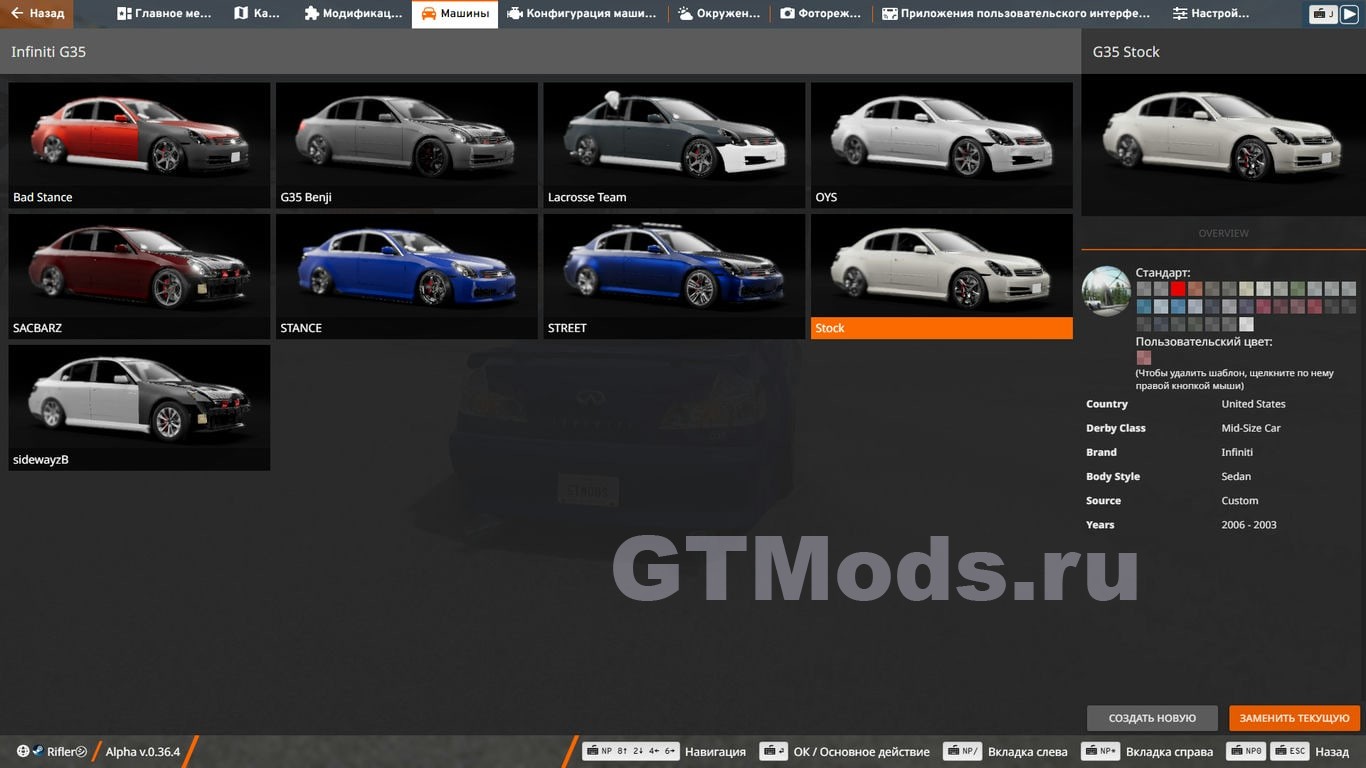
Task: Open Приложения пользовательского интерфейса tab
Action: (1015, 14)
